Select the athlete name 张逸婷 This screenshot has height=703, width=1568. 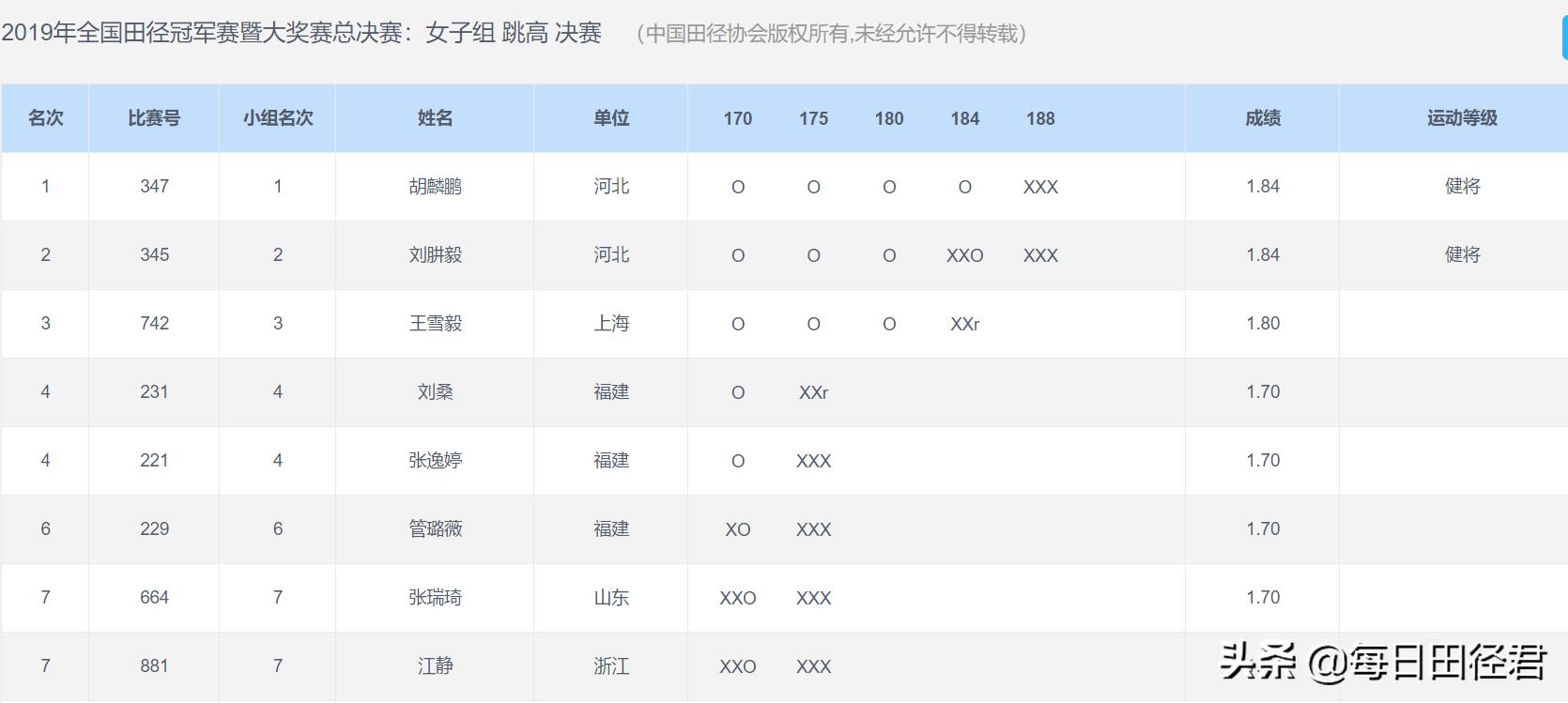[435, 461]
